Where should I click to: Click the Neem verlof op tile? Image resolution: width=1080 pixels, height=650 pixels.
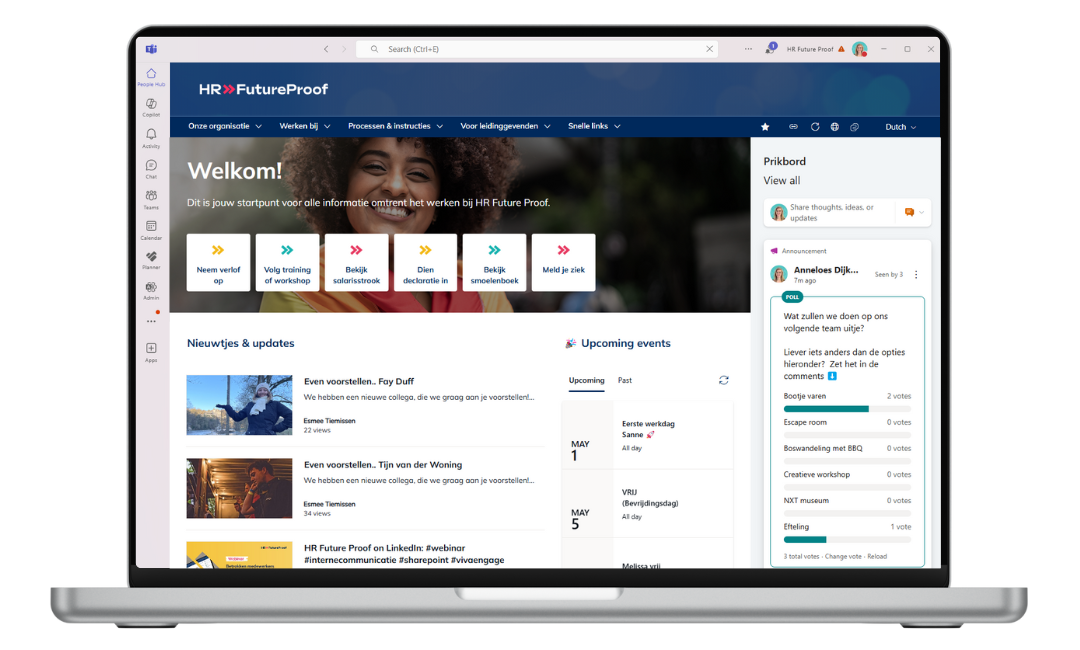point(218,263)
